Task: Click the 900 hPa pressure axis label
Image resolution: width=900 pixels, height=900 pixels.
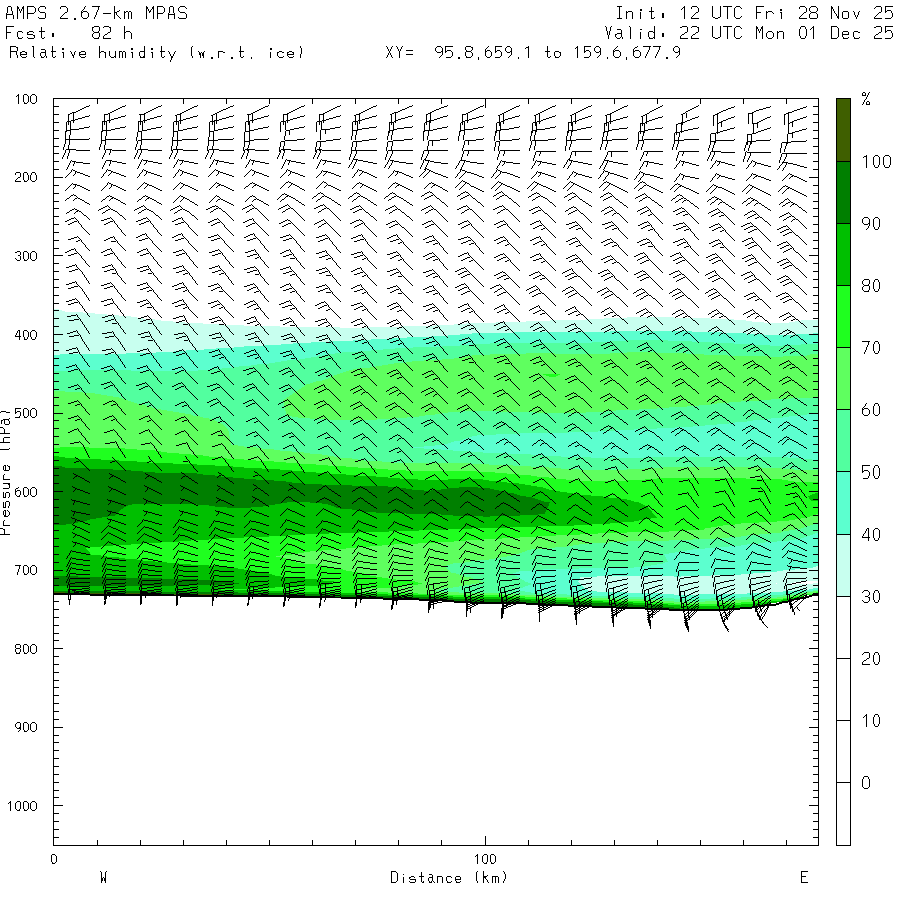Action: [x=26, y=727]
